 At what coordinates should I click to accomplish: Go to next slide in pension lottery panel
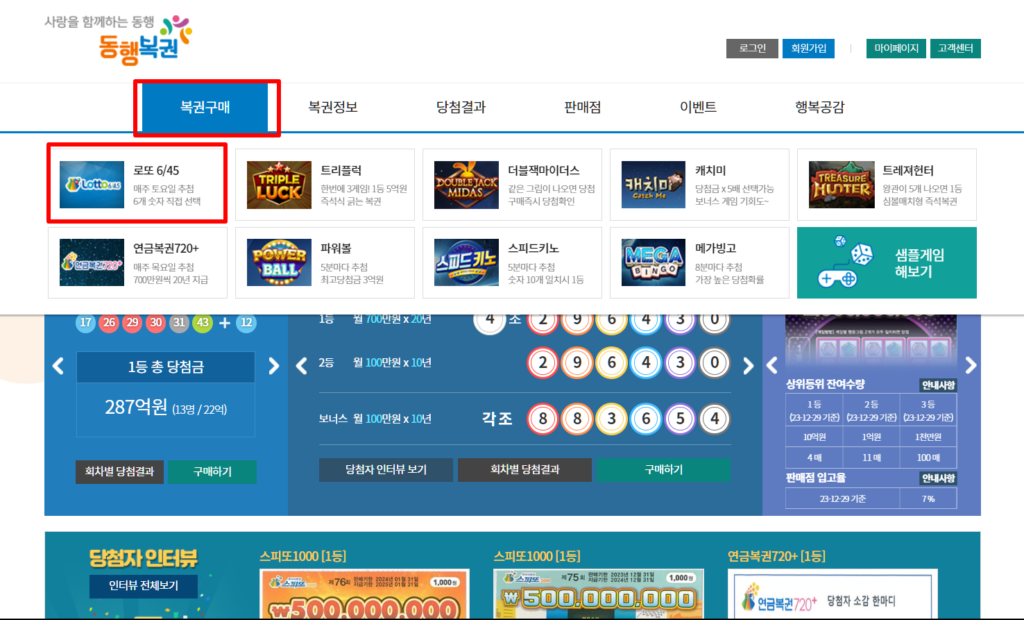(x=748, y=366)
